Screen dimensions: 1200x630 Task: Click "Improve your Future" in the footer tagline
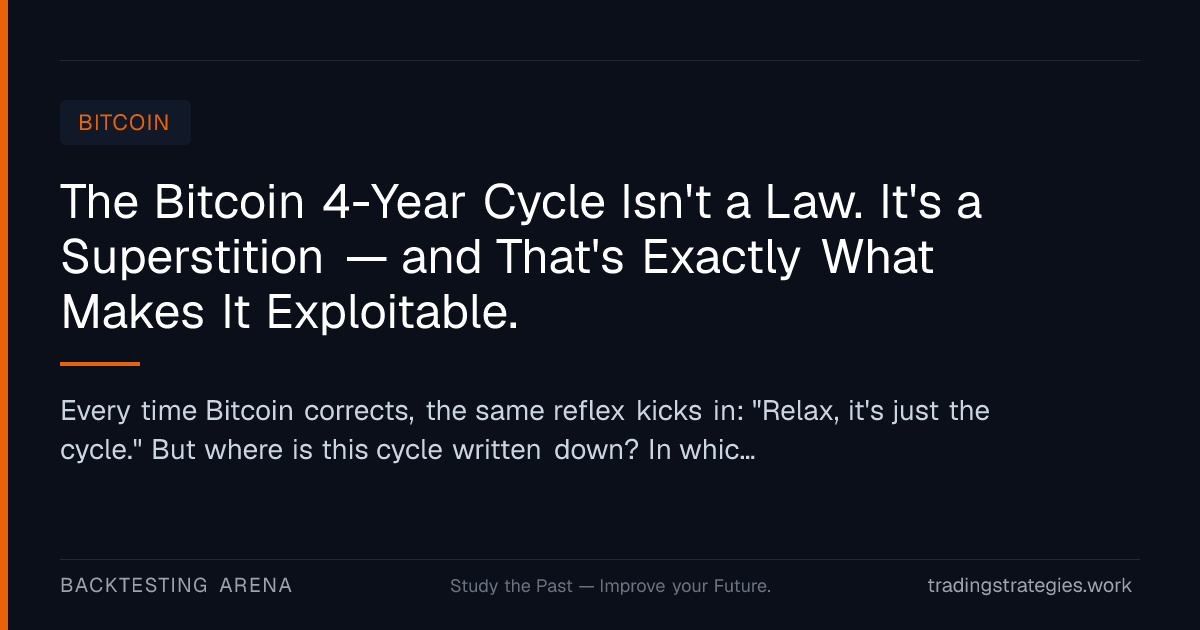685,586
